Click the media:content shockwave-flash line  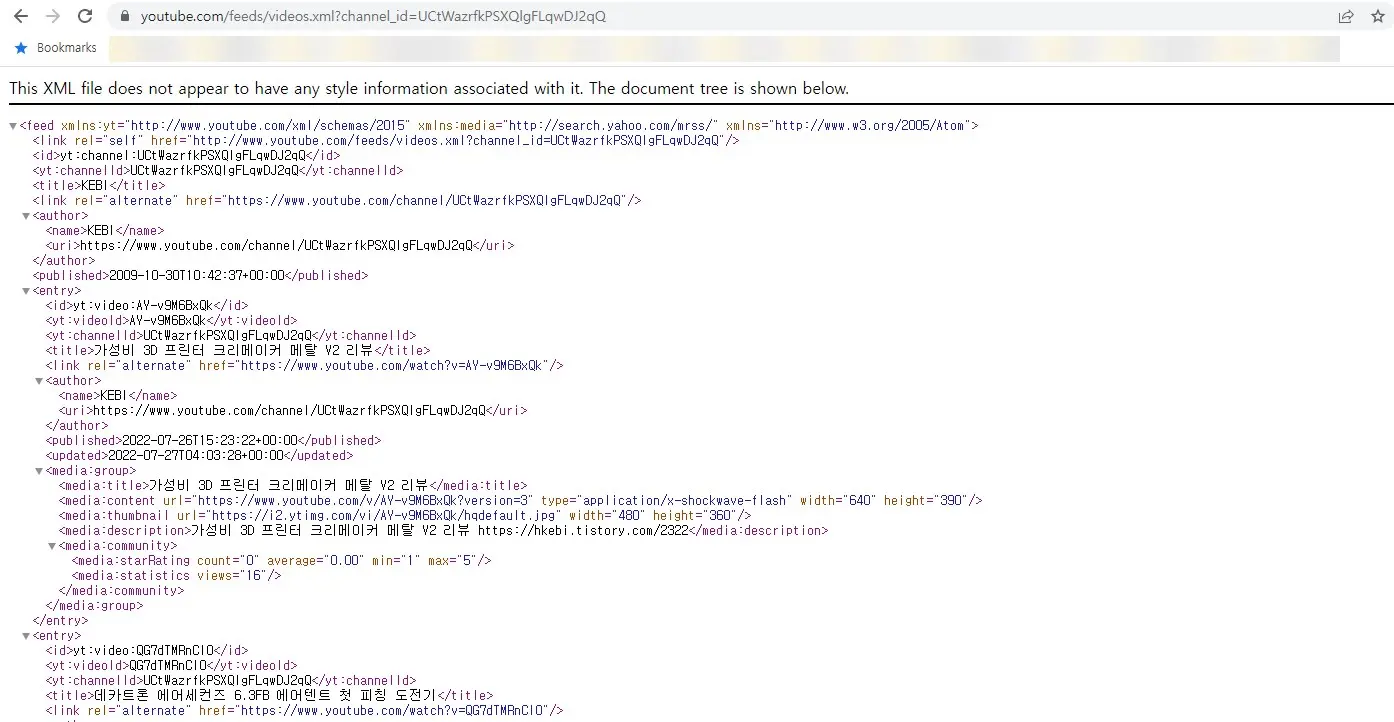pyautogui.click(x=521, y=501)
